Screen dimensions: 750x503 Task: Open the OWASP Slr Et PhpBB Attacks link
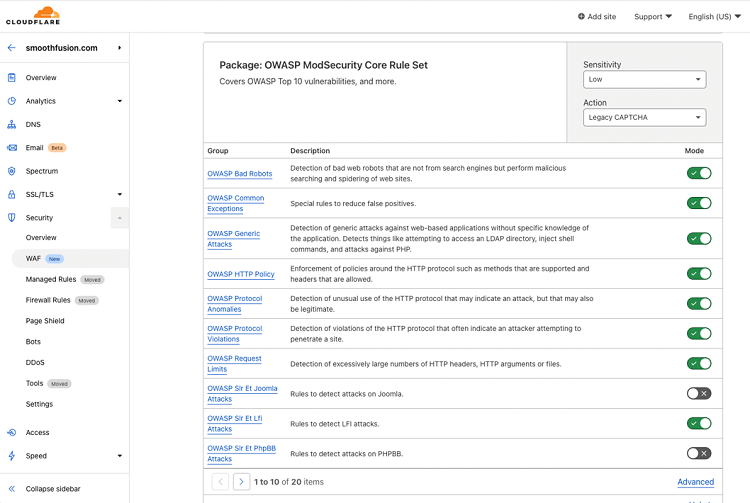242,453
